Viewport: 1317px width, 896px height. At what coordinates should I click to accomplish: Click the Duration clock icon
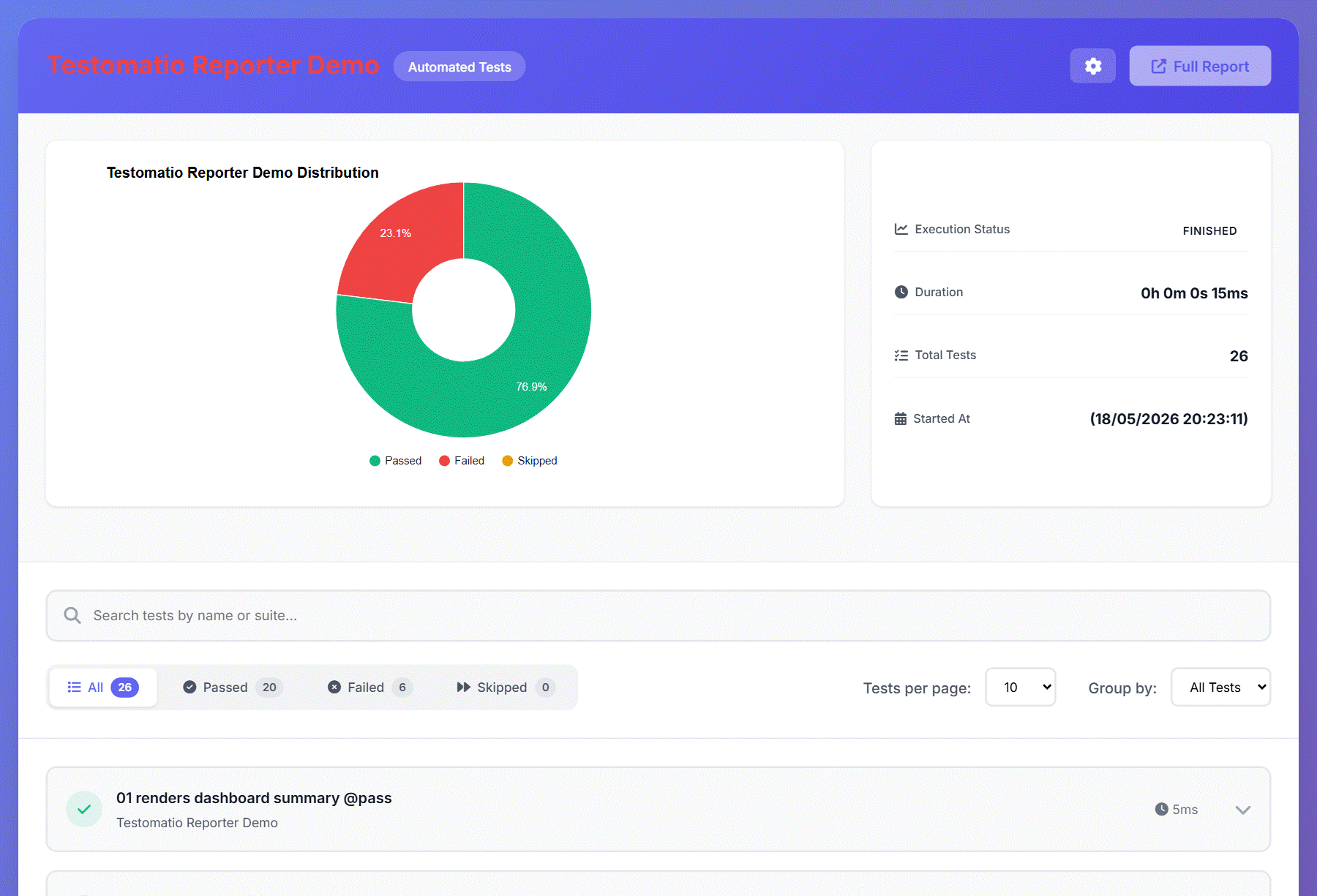[x=901, y=292]
